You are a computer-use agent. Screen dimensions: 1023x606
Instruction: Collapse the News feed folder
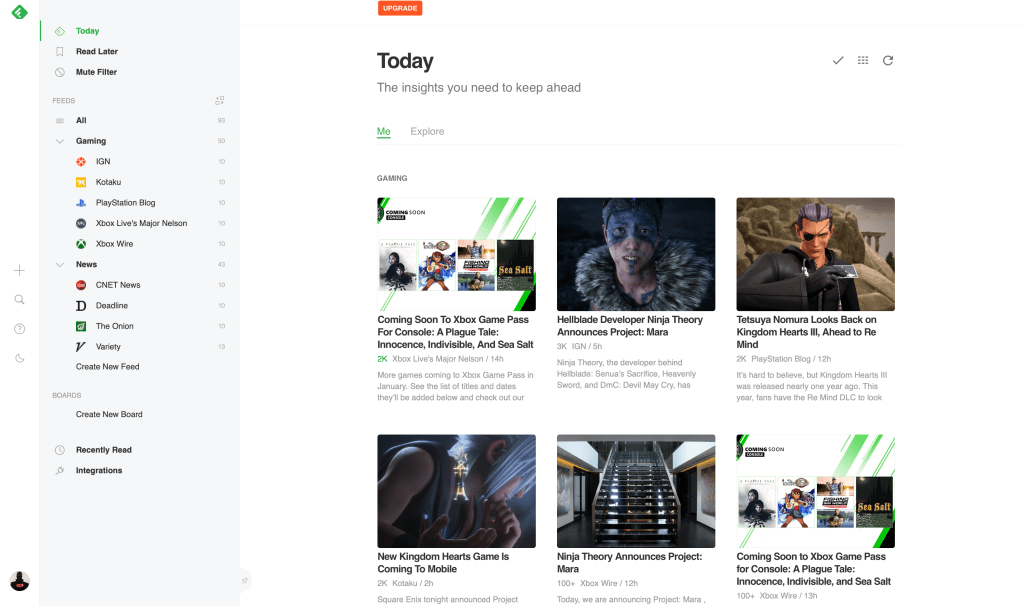(60, 265)
